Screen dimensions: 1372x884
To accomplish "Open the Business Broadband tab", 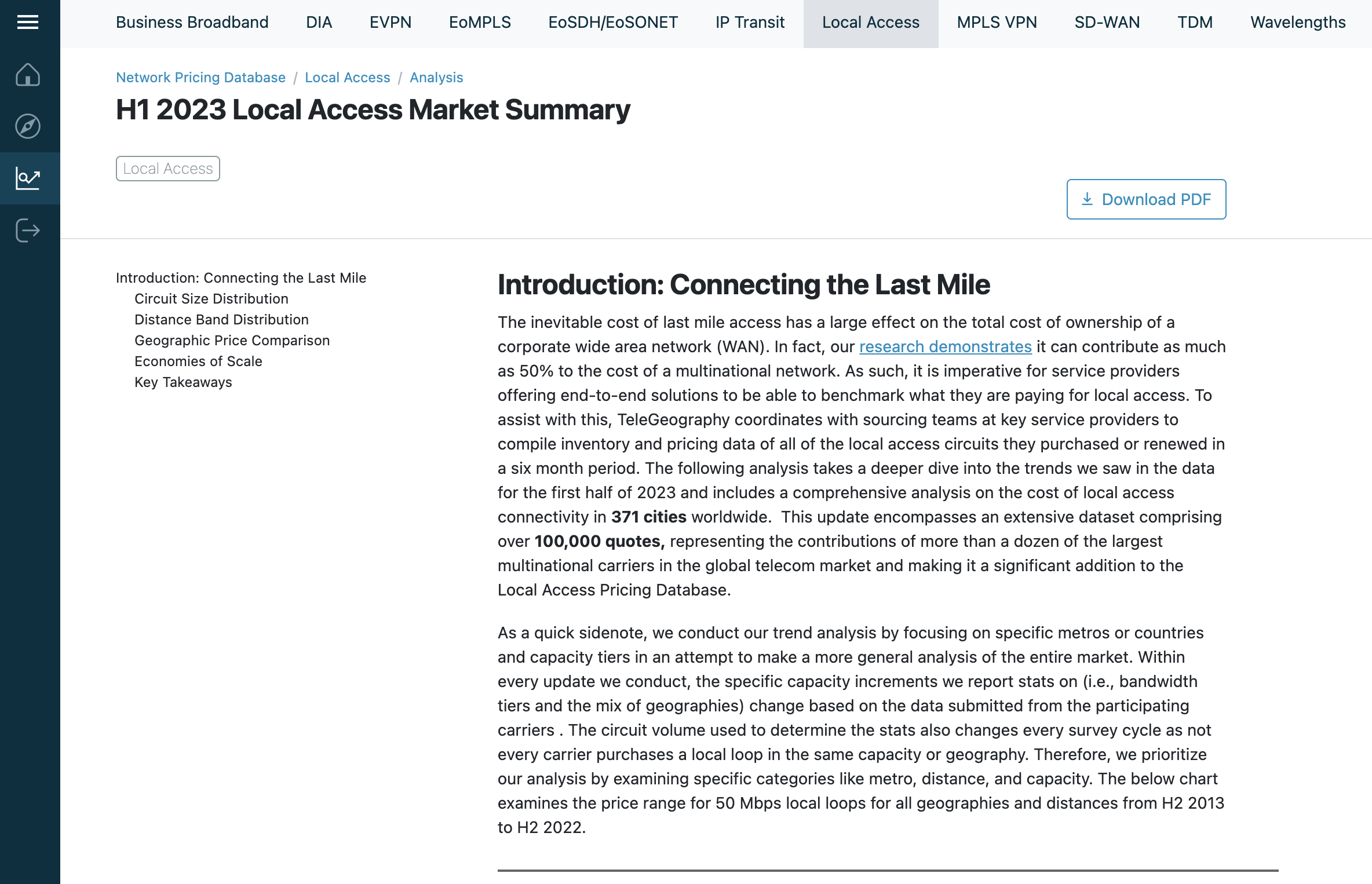I will click(x=192, y=23).
